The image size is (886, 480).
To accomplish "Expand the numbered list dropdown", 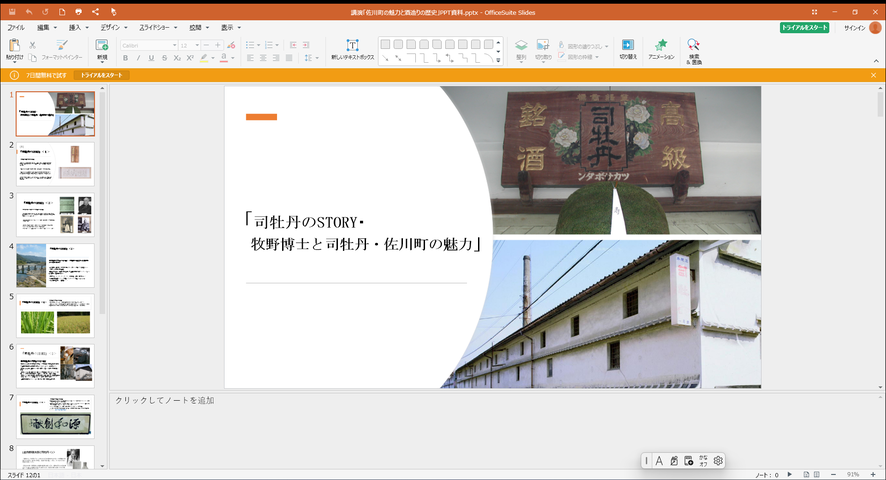I will pos(277,45).
